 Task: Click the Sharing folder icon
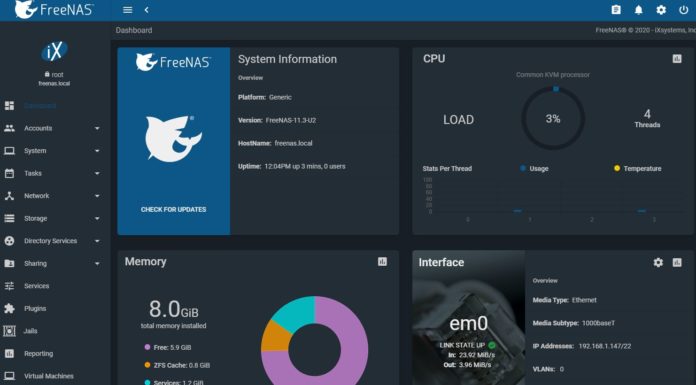tap(9, 263)
